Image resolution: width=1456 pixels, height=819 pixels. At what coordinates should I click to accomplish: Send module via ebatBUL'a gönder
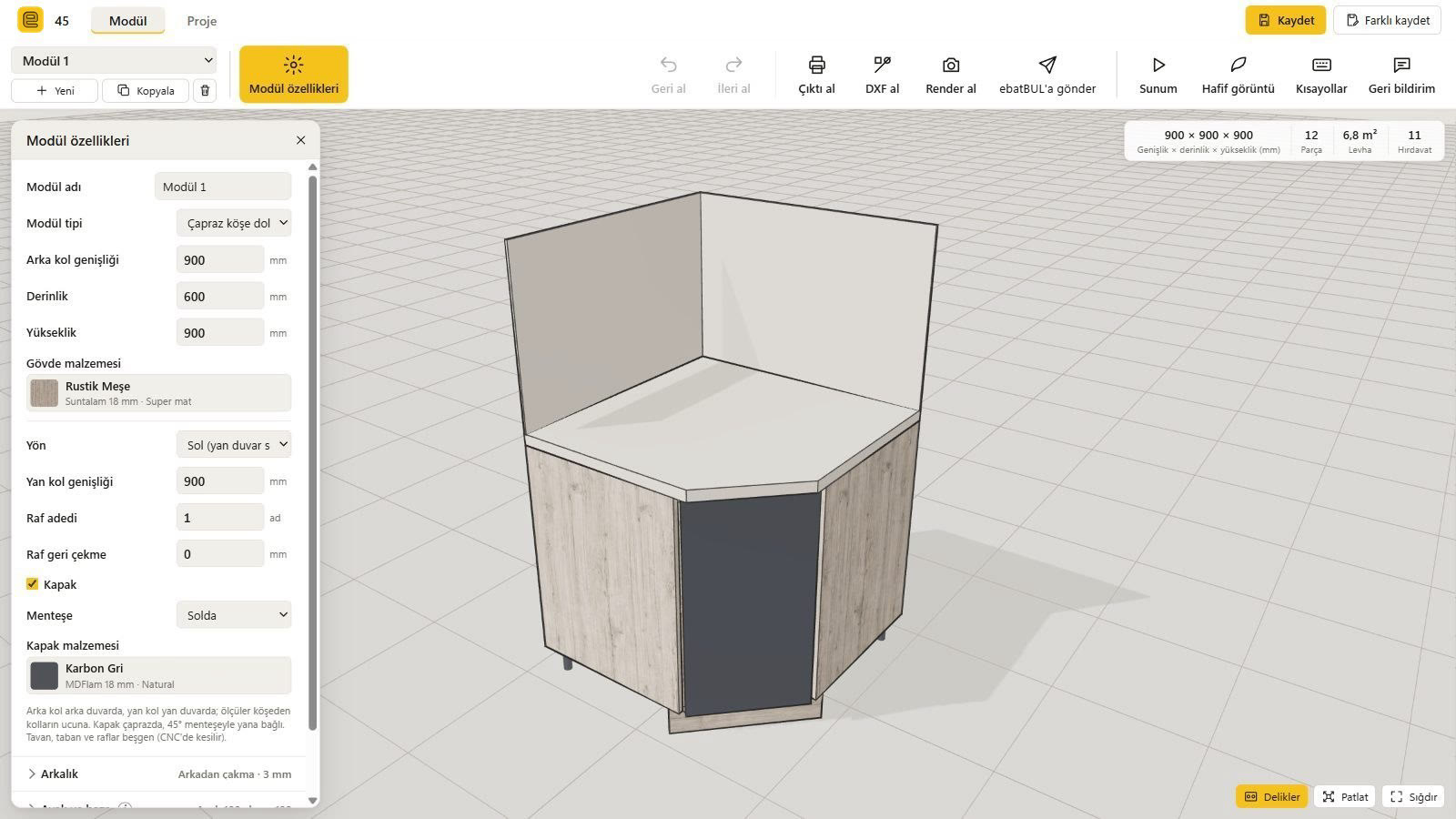point(1047,75)
